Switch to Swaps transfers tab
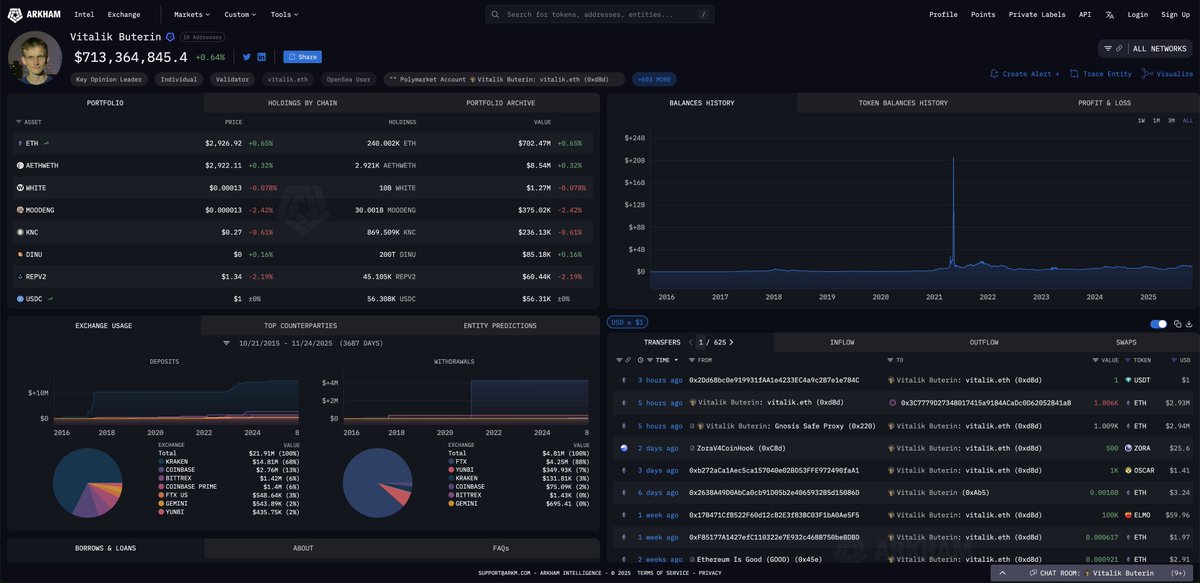This screenshot has height=583, width=1200. (x=1125, y=342)
